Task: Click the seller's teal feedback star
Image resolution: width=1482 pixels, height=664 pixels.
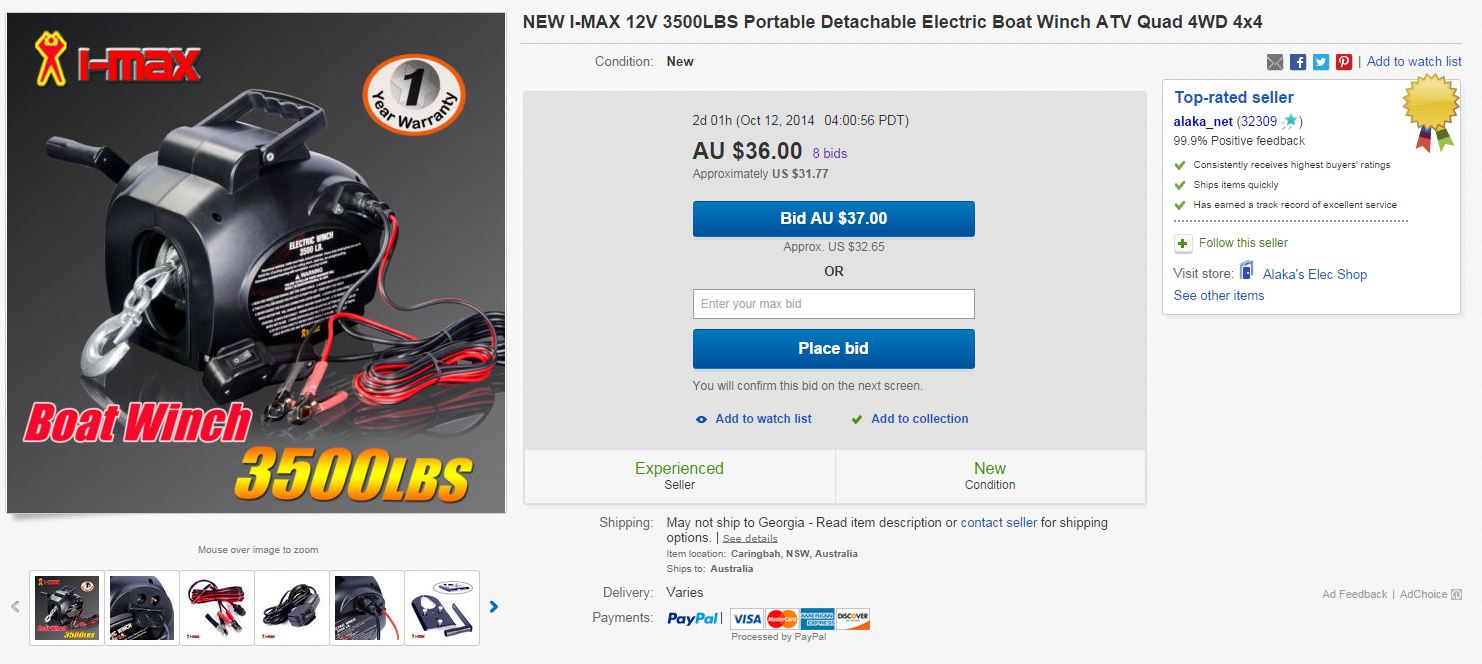Action: point(1290,122)
